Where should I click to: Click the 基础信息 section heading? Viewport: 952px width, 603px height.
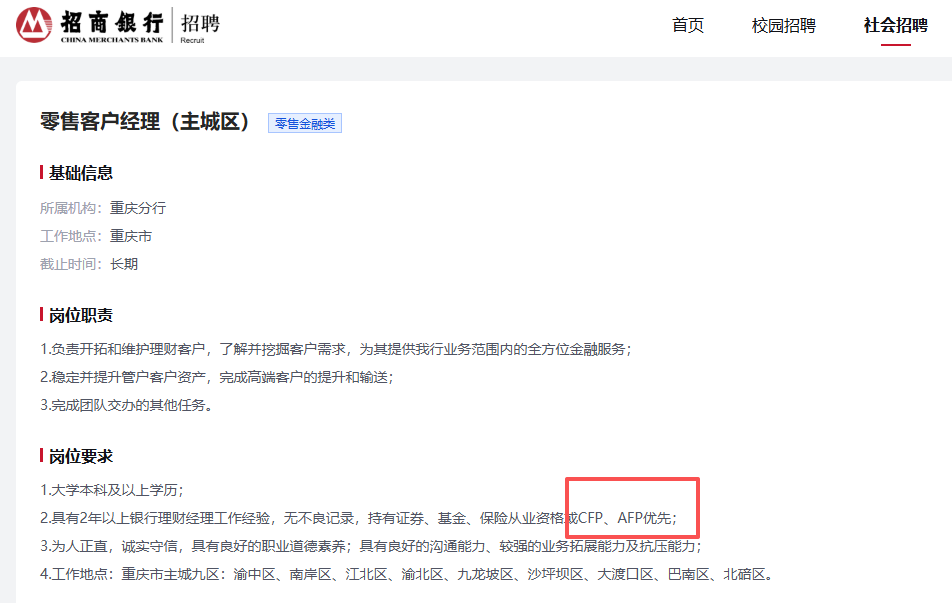point(81,173)
